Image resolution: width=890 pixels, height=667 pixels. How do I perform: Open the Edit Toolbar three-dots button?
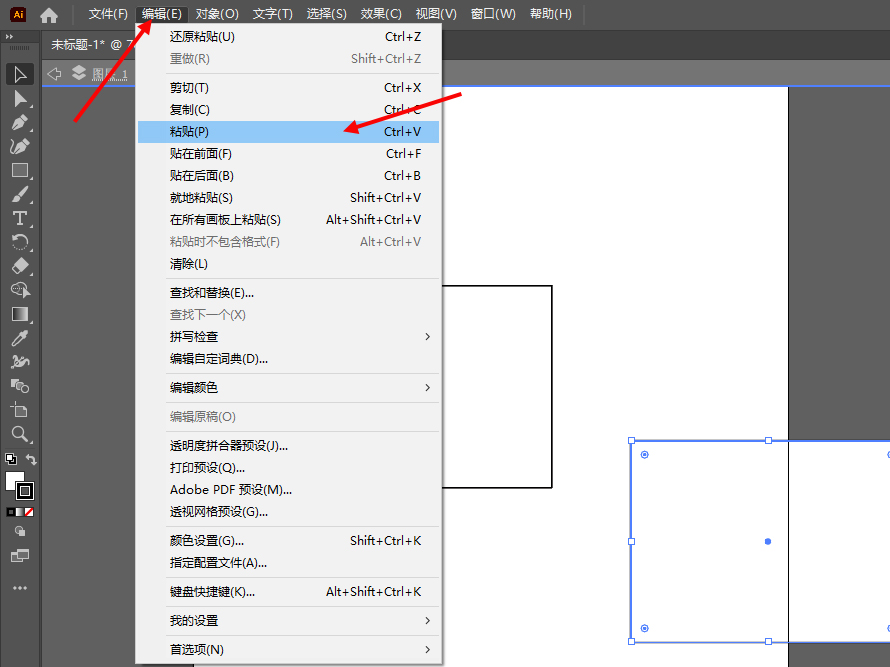20,588
